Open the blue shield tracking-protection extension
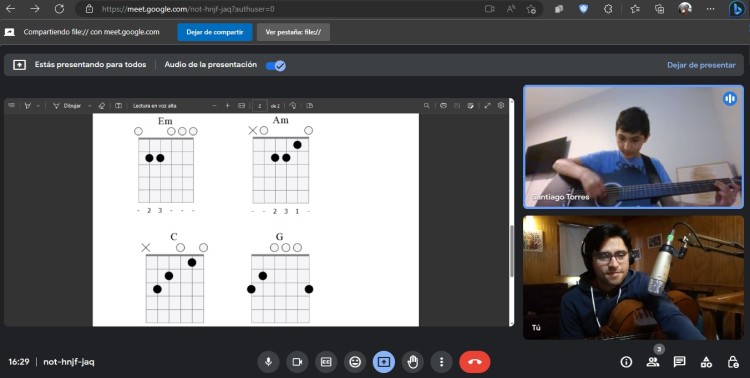This screenshot has width=750, height=378. click(x=583, y=9)
